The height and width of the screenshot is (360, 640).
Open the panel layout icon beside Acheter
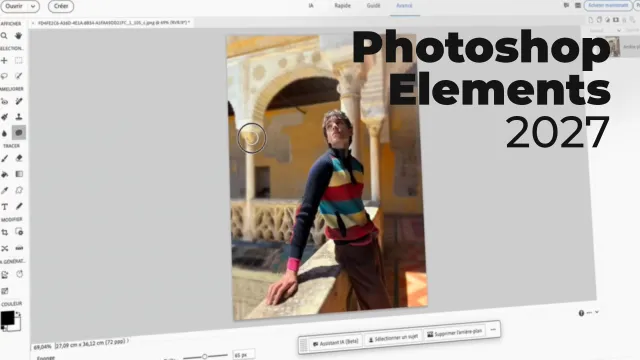[x=578, y=5]
